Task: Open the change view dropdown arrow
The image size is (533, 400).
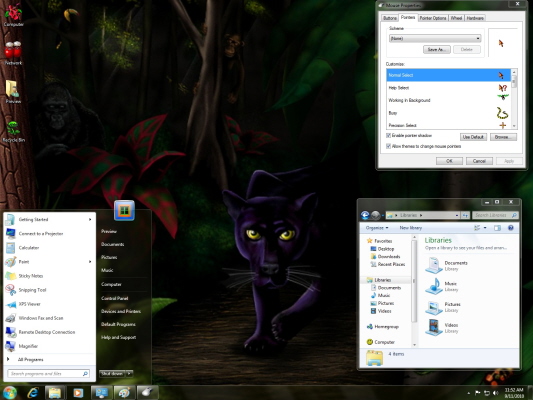Action: pos(485,228)
